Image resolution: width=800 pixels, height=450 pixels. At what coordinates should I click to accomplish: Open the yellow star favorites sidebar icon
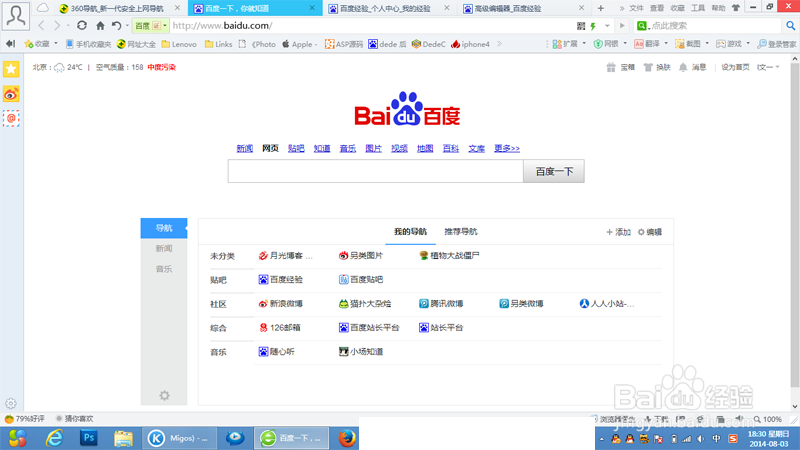(11, 68)
